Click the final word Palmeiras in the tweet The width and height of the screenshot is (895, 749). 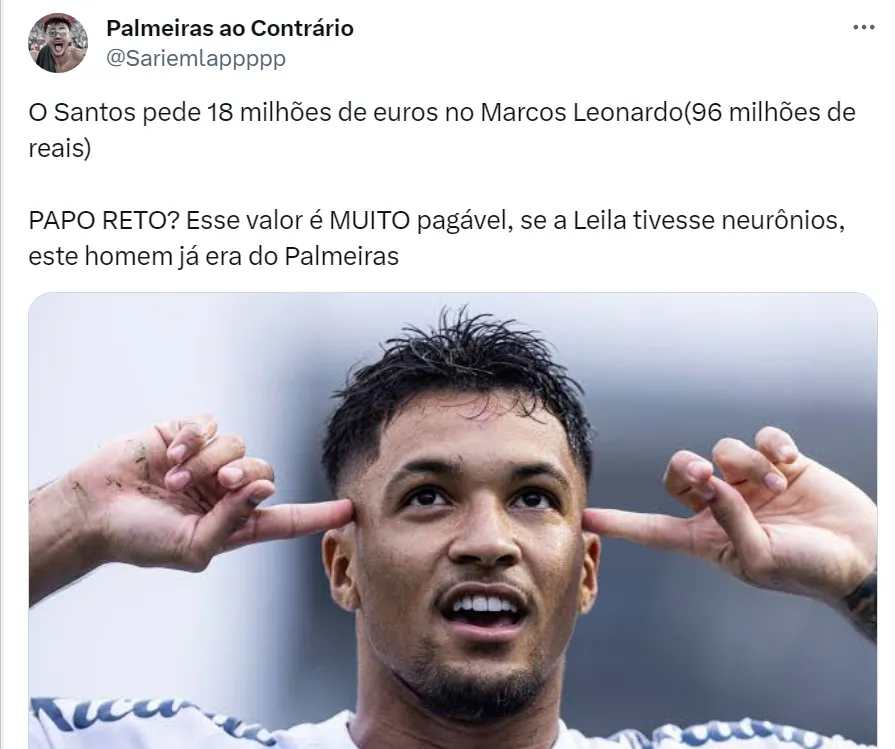(x=341, y=256)
